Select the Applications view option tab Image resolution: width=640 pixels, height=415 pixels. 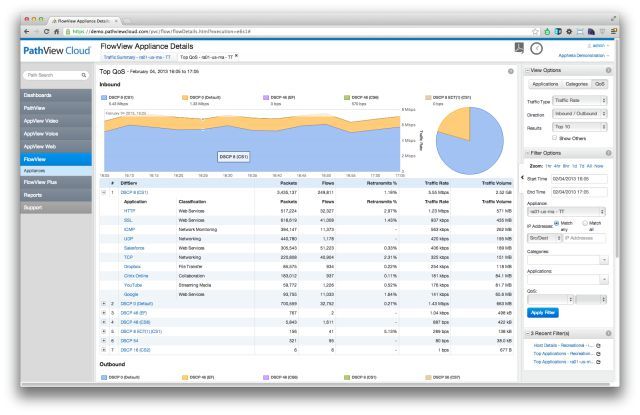click(545, 84)
